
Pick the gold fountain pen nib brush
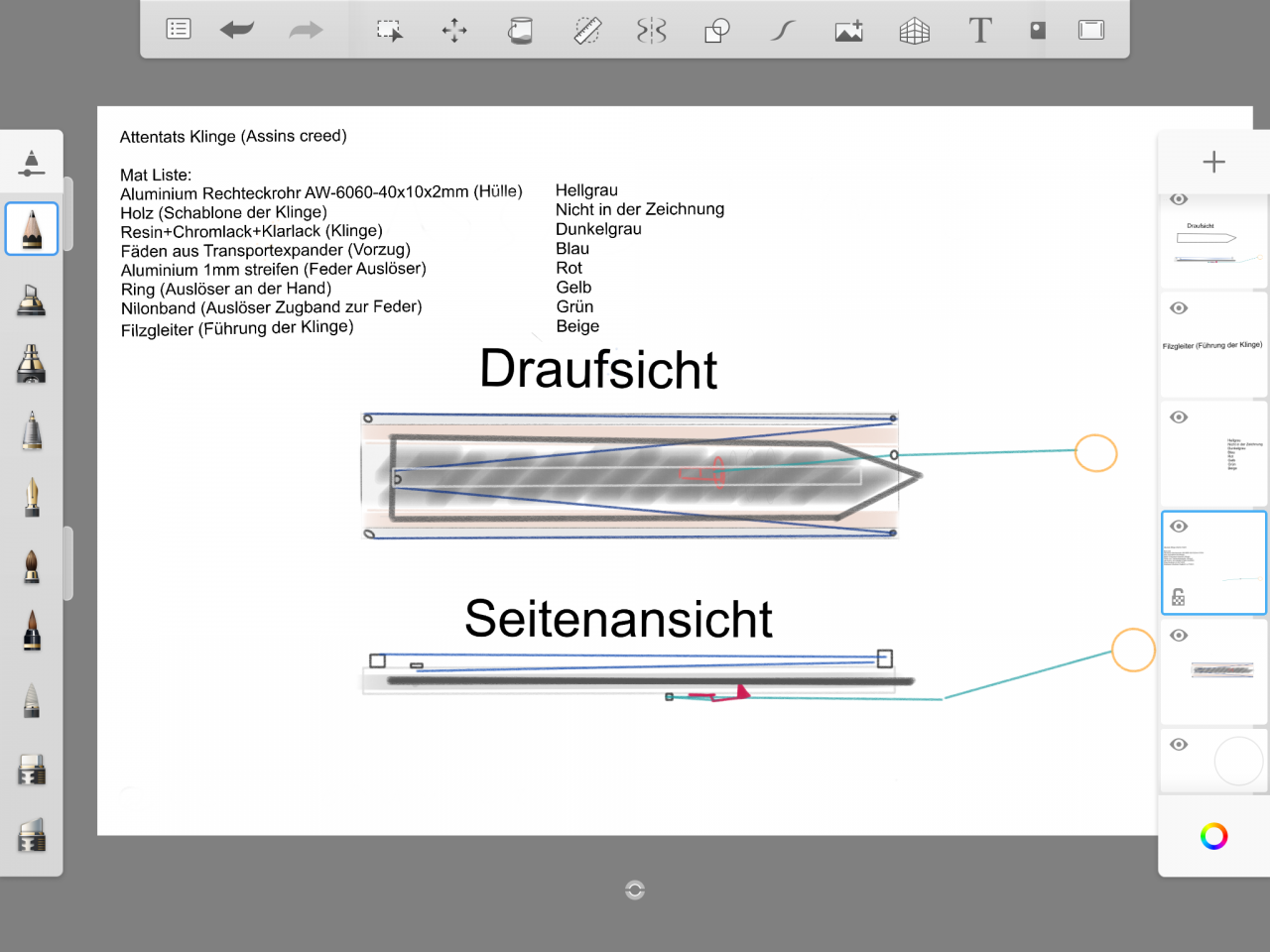click(x=32, y=497)
